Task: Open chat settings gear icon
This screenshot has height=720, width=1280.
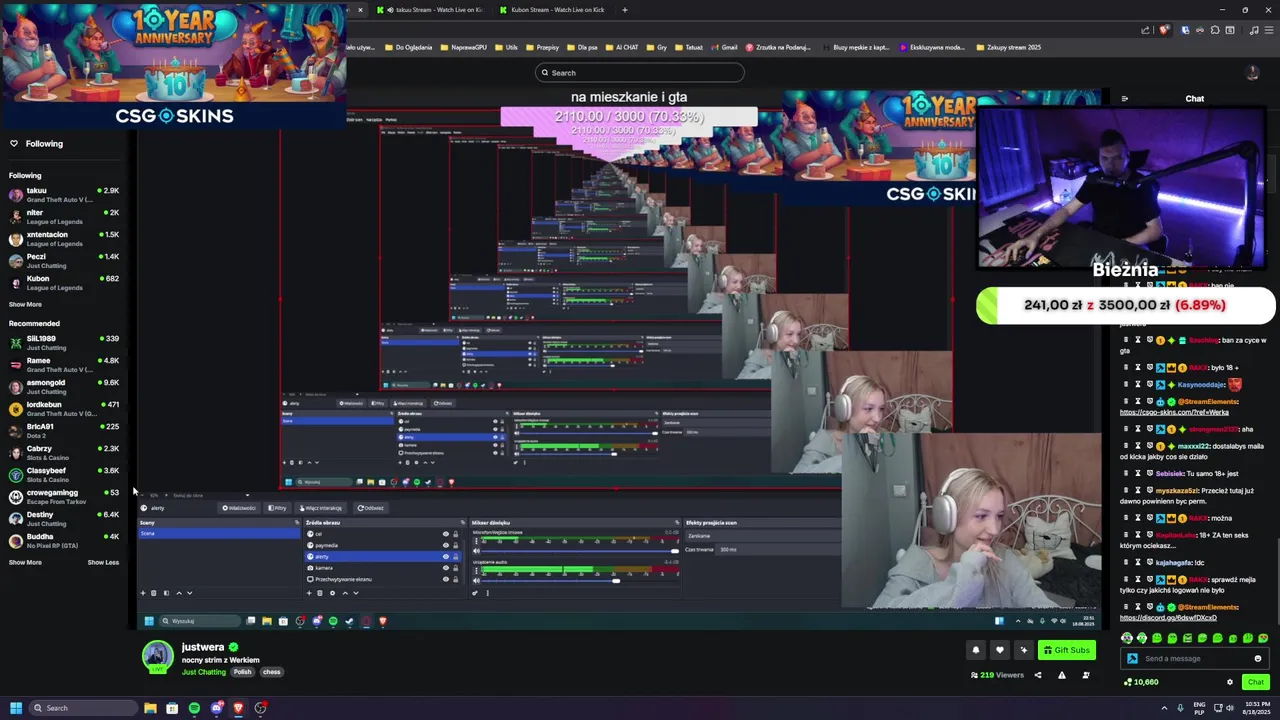Action: 1230,682
